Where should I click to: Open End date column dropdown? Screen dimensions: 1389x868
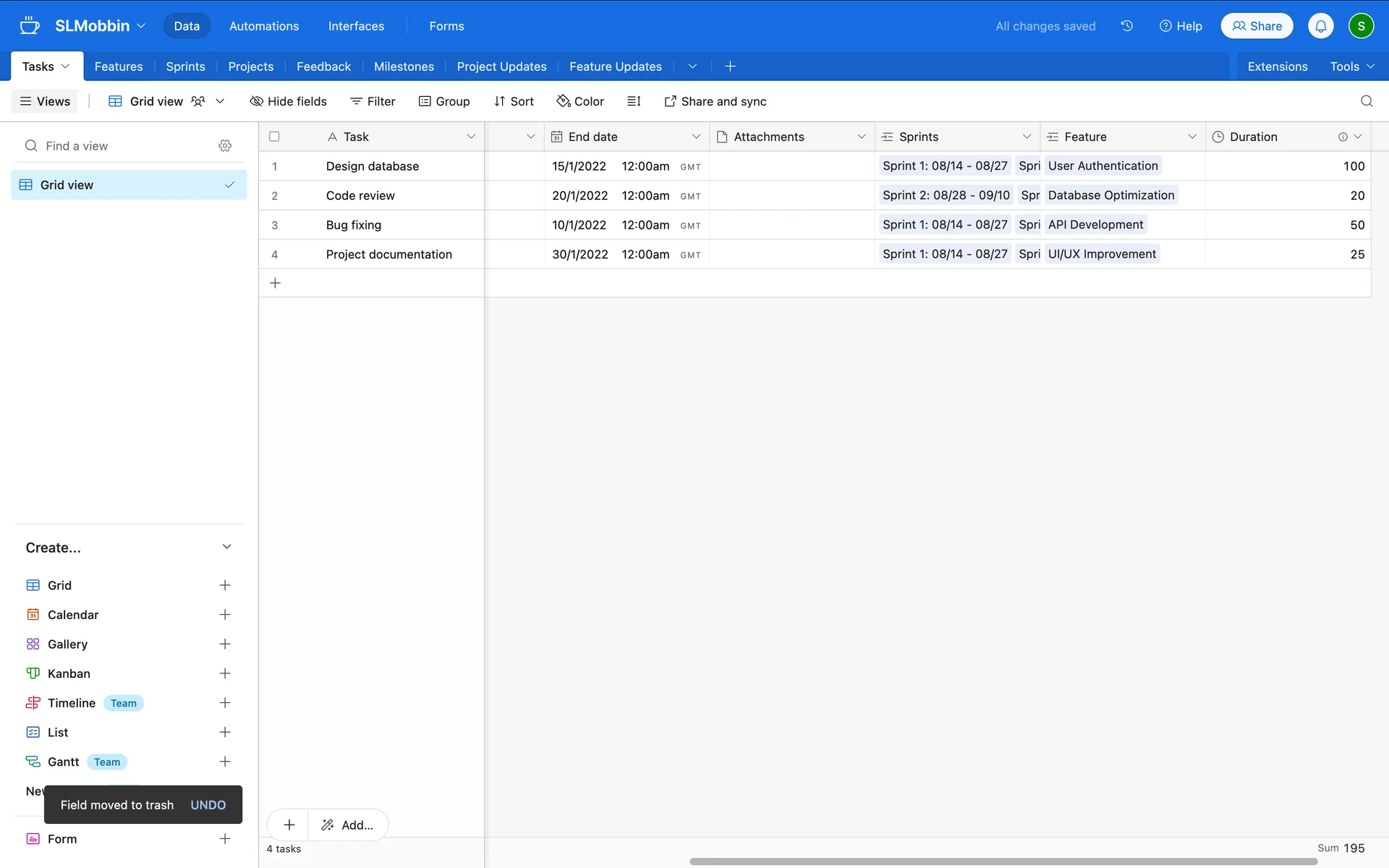695,137
